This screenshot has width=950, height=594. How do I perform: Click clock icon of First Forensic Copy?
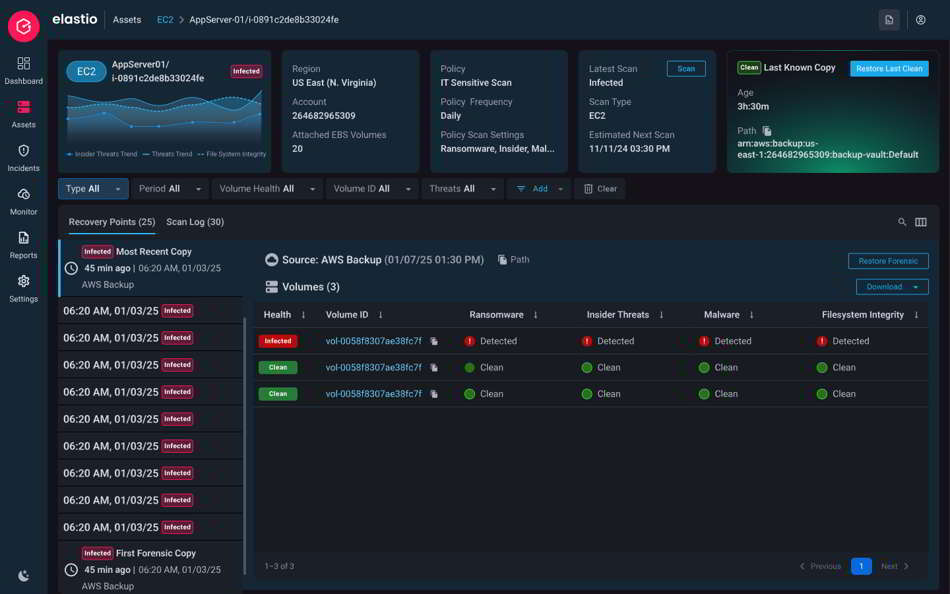pos(71,570)
